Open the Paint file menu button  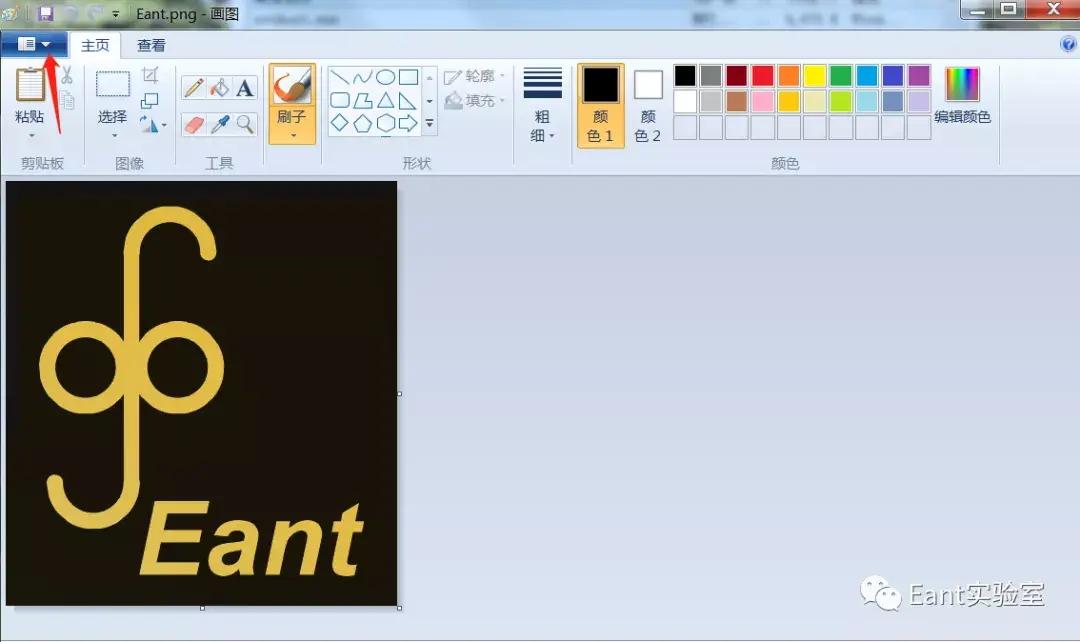tap(34, 45)
